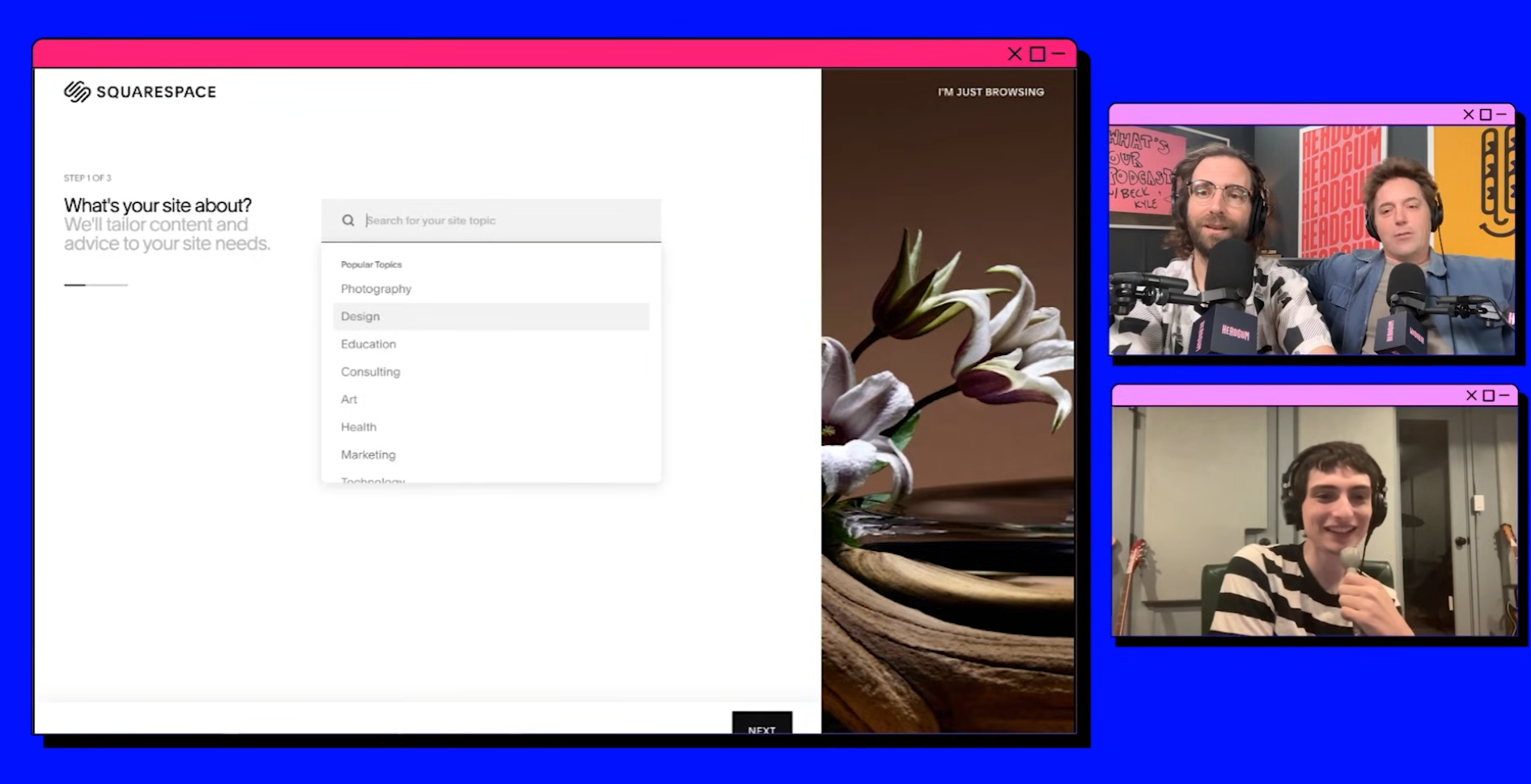Maximize the striped-shirt guest video window
This screenshot has width=1531, height=784.
(1489, 396)
